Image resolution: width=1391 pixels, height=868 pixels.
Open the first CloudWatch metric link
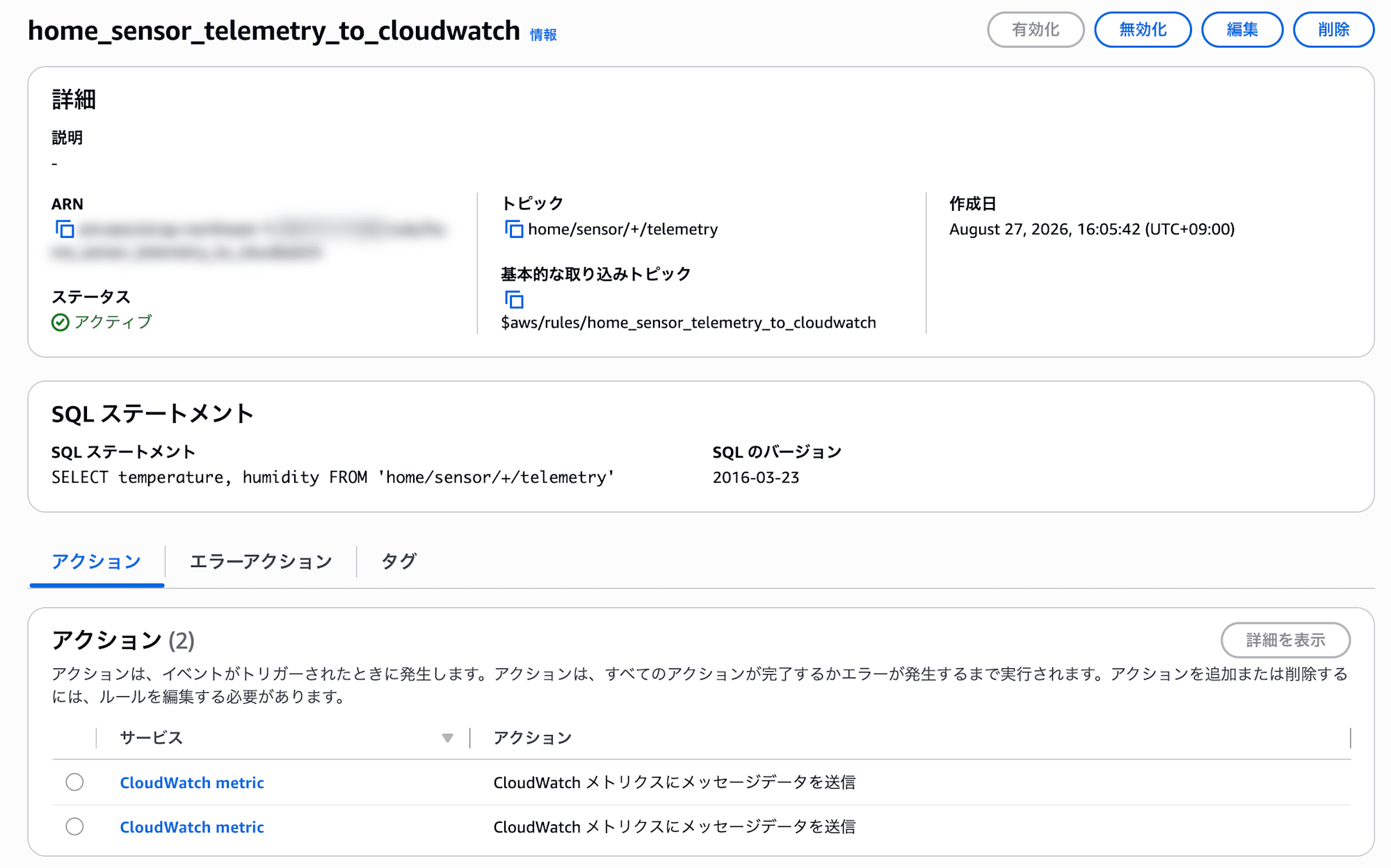coord(192,782)
